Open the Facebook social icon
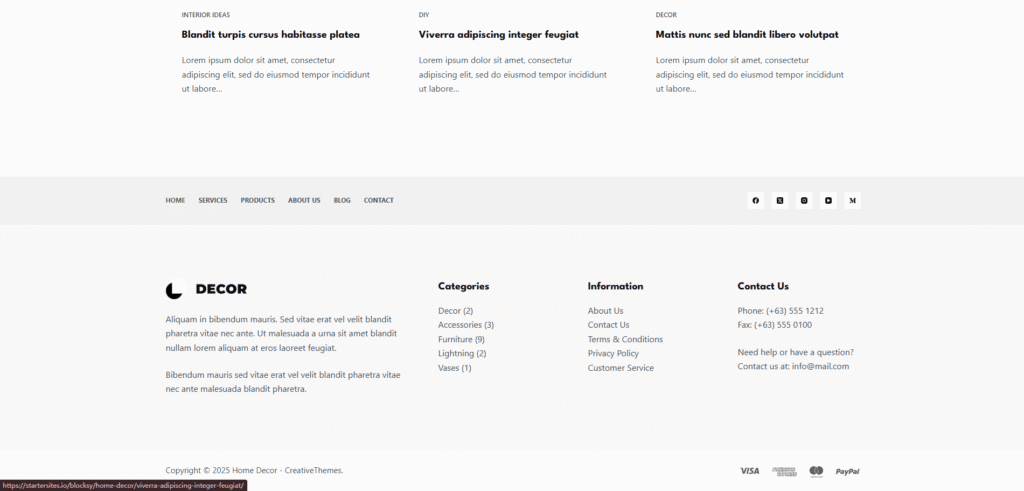The height and width of the screenshot is (491, 1024). (755, 201)
